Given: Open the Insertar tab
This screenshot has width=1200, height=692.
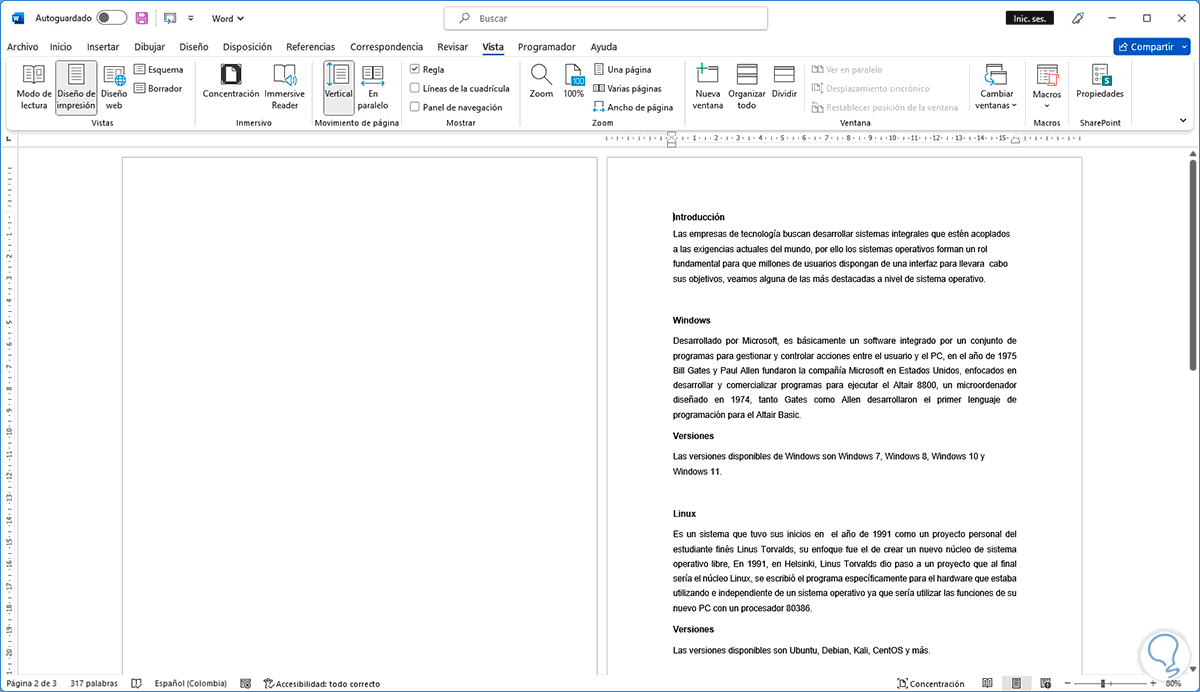Looking at the screenshot, I should pyautogui.click(x=103, y=46).
